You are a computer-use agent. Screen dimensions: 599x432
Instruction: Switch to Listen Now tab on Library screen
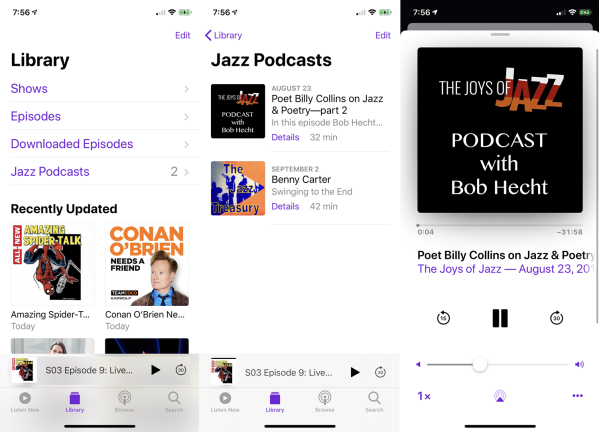pyautogui.click(x=25, y=402)
